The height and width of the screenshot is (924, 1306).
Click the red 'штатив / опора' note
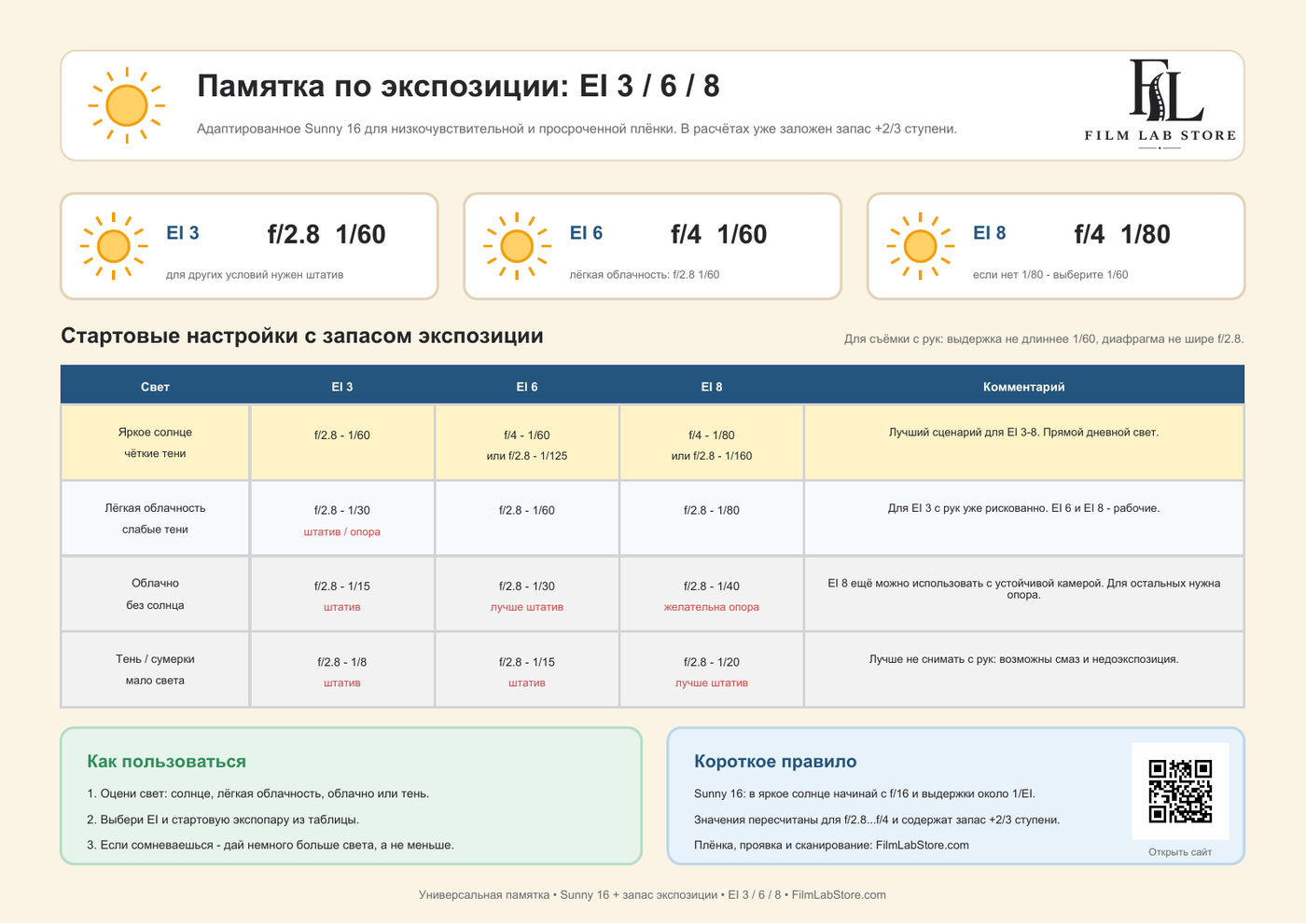pos(342,532)
